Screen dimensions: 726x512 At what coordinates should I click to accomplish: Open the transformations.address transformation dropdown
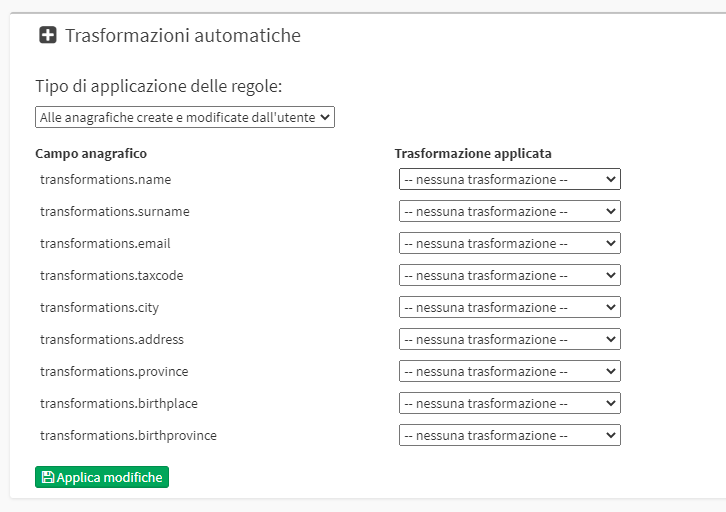[x=510, y=339]
